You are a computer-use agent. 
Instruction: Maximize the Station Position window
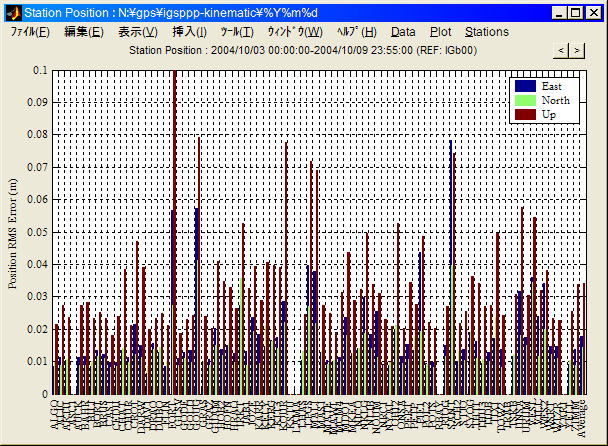point(574,13)
